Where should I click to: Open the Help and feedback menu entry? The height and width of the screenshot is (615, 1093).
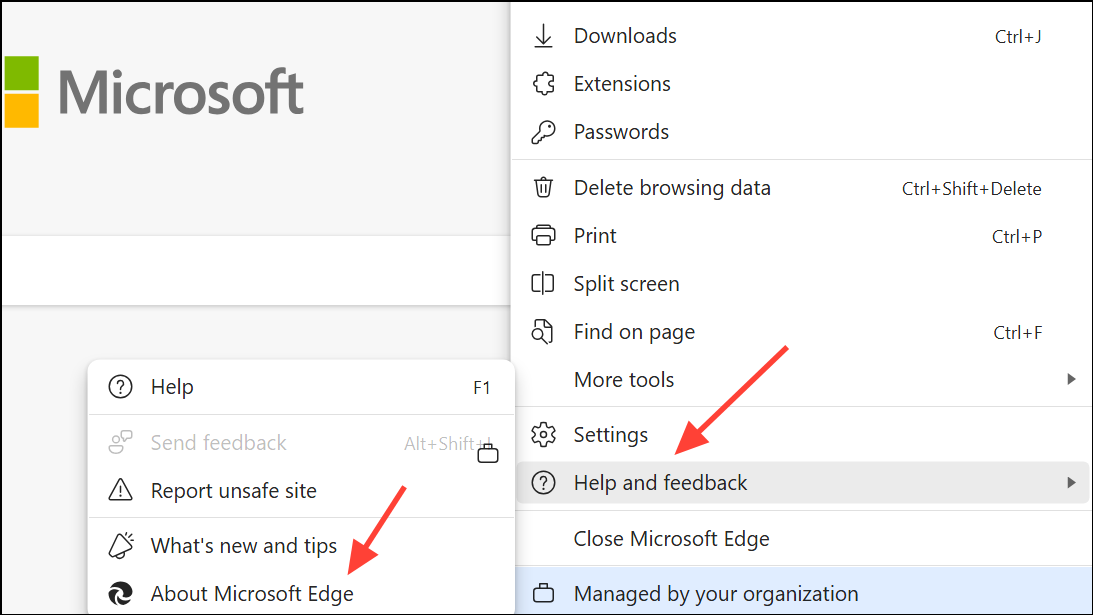(660, 483)
